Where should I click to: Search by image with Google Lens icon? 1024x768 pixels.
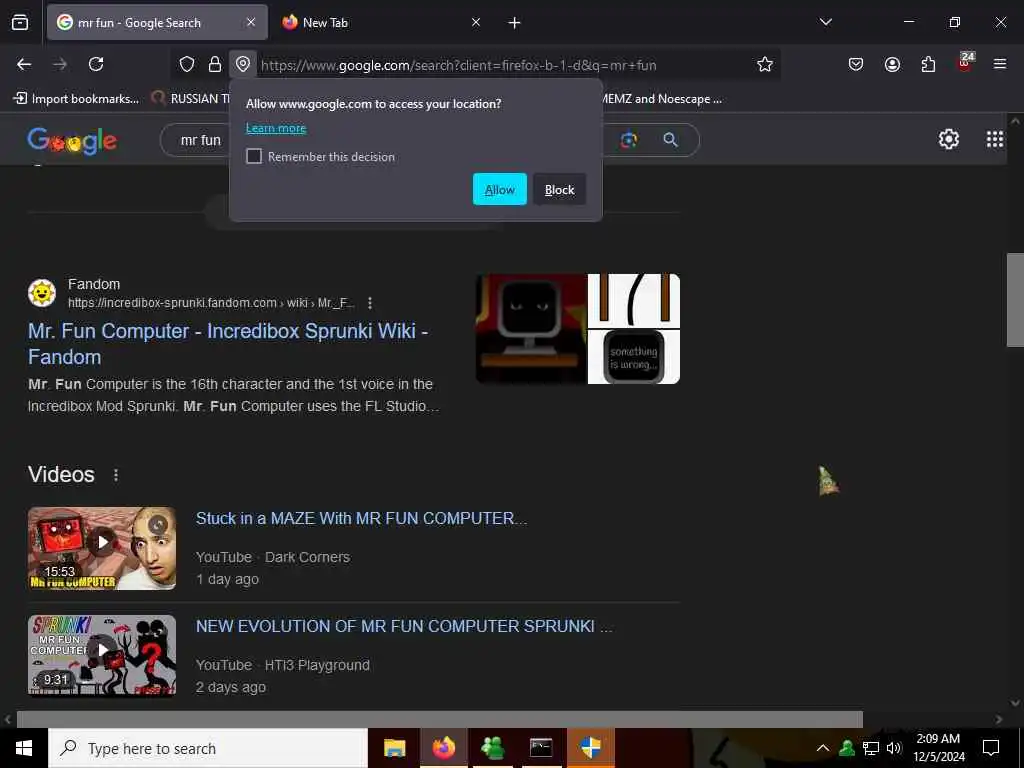pyautogui.click(x=629, y=140)
